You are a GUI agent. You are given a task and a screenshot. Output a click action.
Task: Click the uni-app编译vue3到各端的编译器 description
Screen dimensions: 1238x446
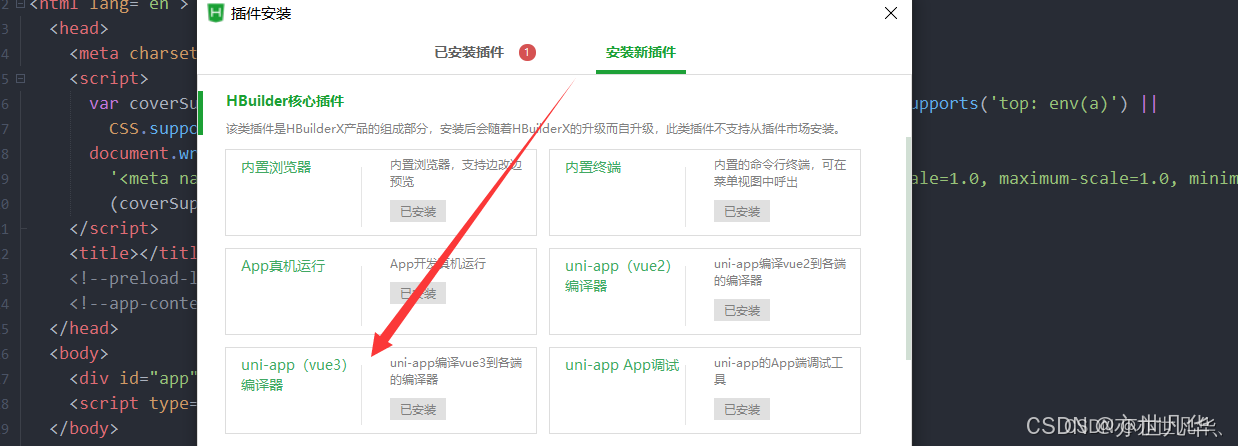(456, 372)
